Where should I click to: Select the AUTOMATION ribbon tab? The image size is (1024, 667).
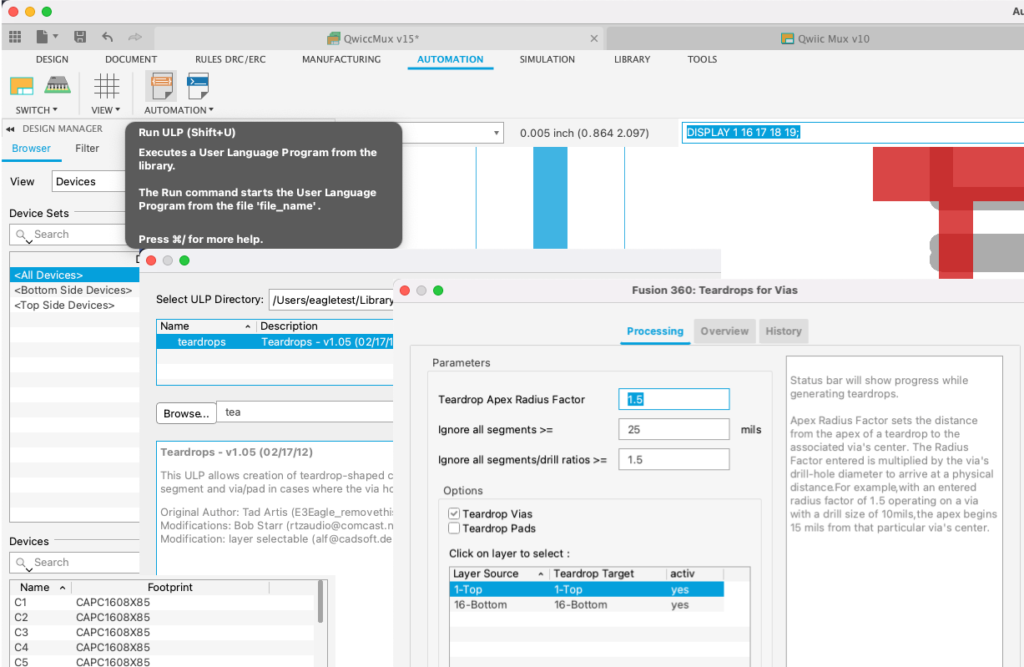click(x=450, y=59)
